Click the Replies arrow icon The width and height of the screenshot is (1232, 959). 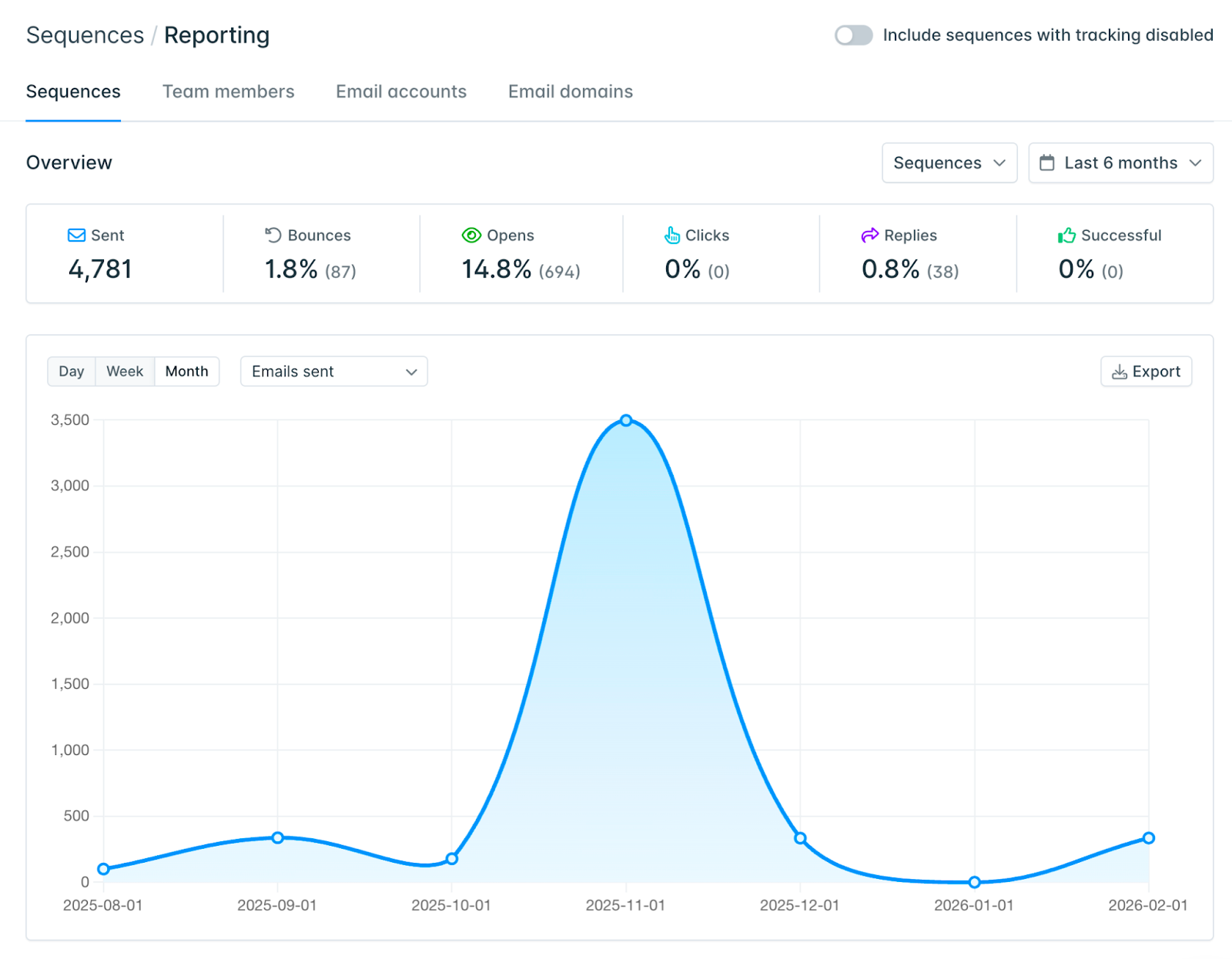click(x=870, y=236)
